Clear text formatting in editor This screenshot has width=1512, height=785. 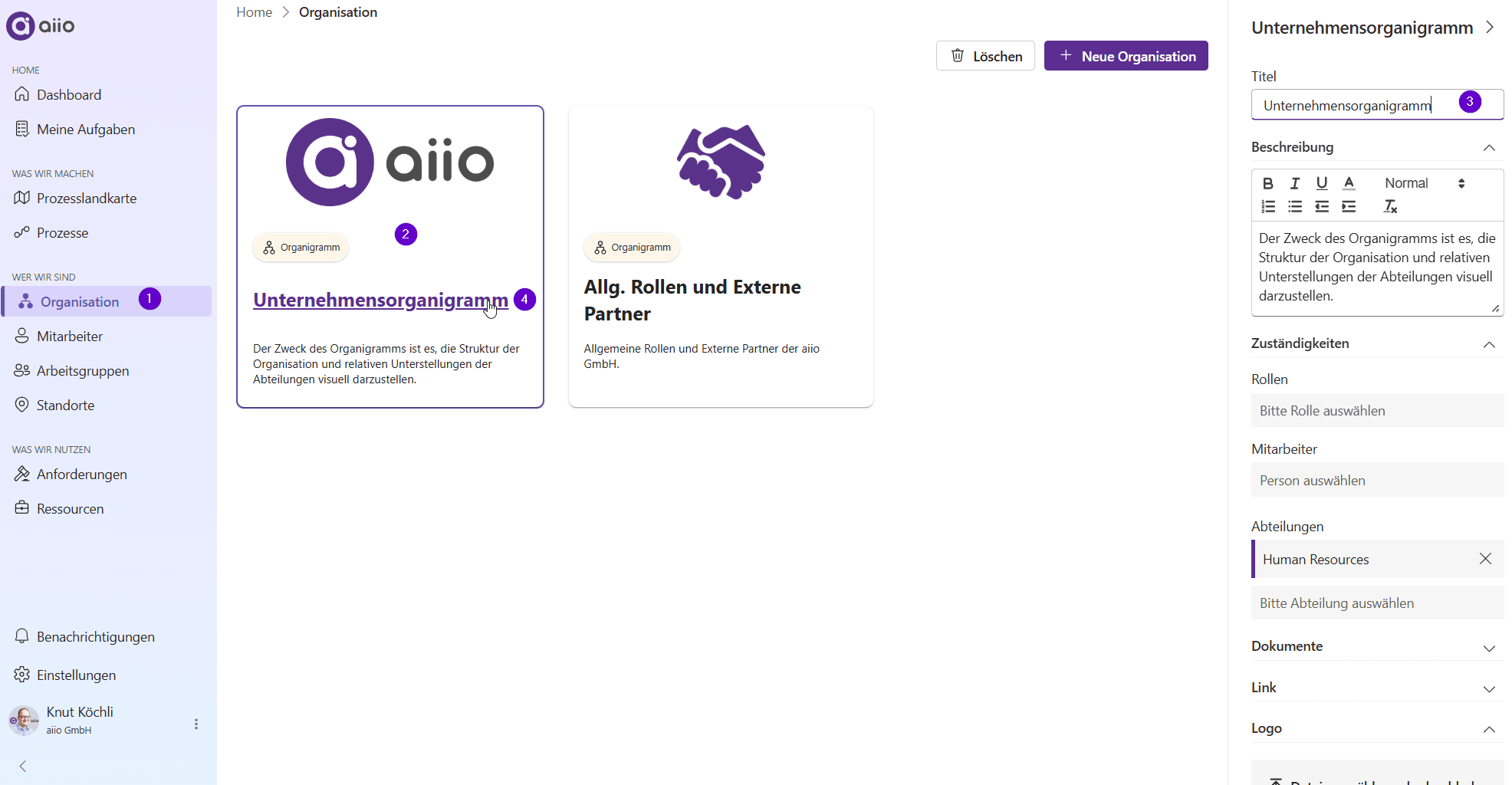click(x=1390, y=206)
